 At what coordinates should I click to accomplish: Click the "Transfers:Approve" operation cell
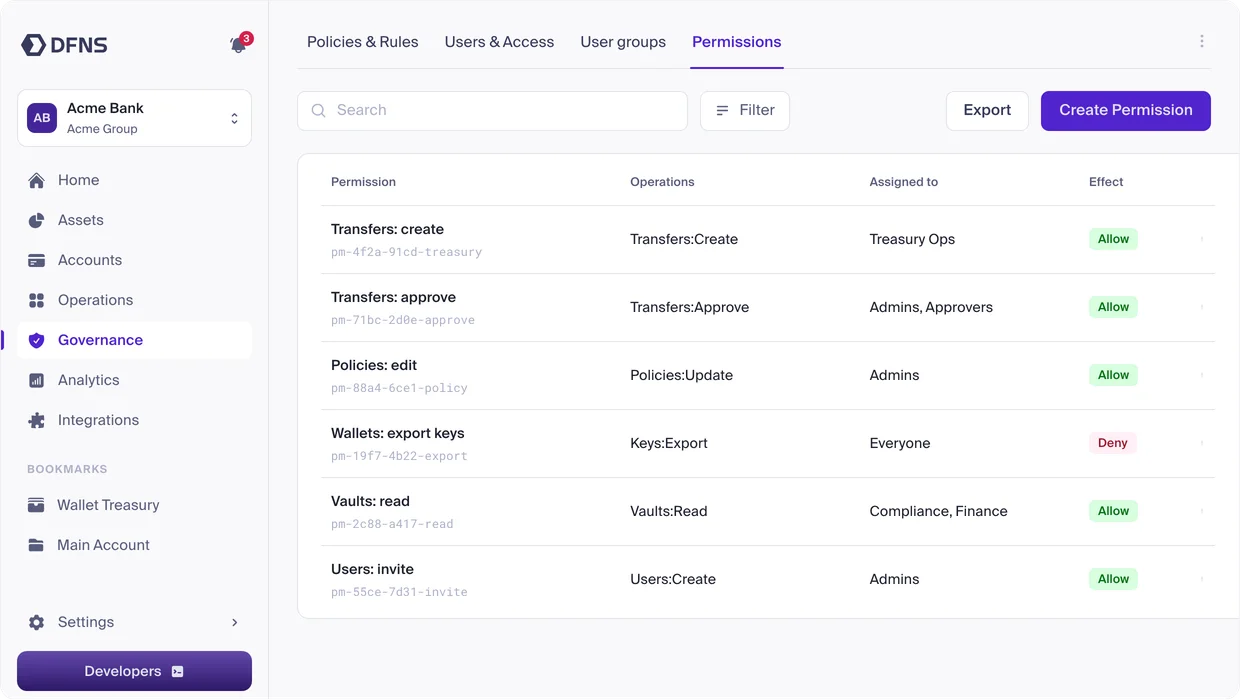(x=689, y=307)
